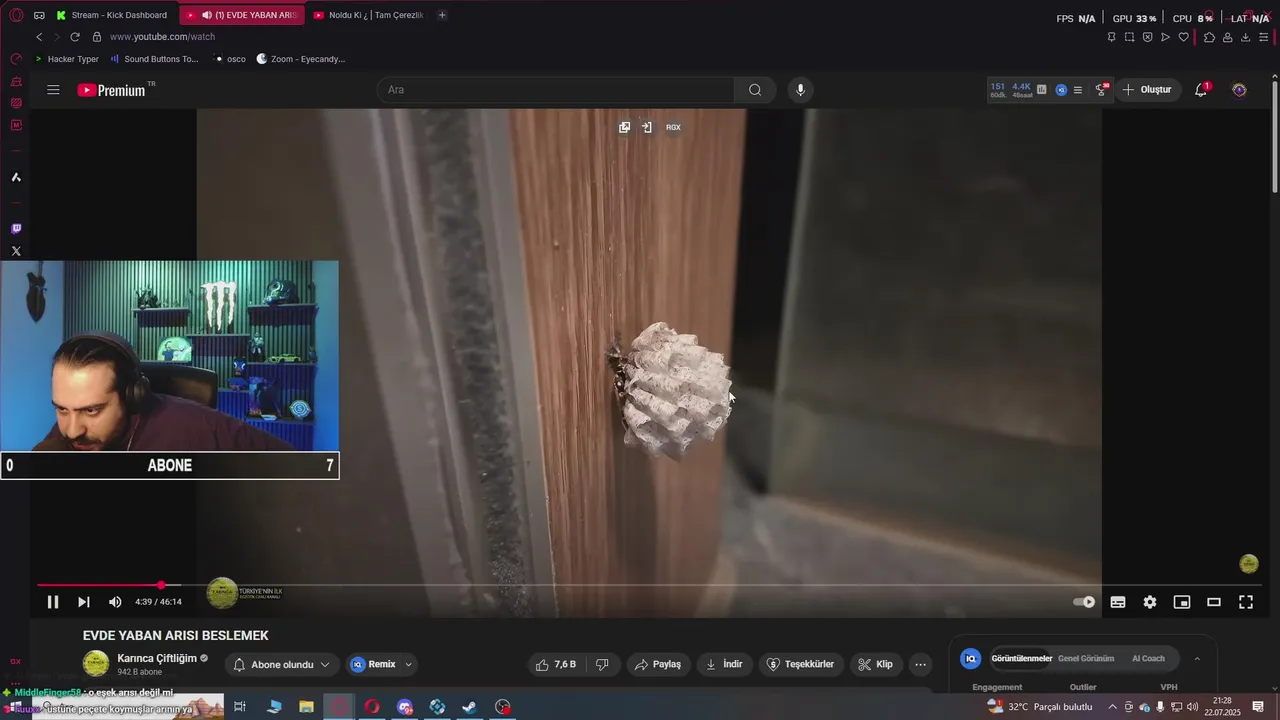Open vidIQ bar chart stats icon

[x=1041, y=90]
